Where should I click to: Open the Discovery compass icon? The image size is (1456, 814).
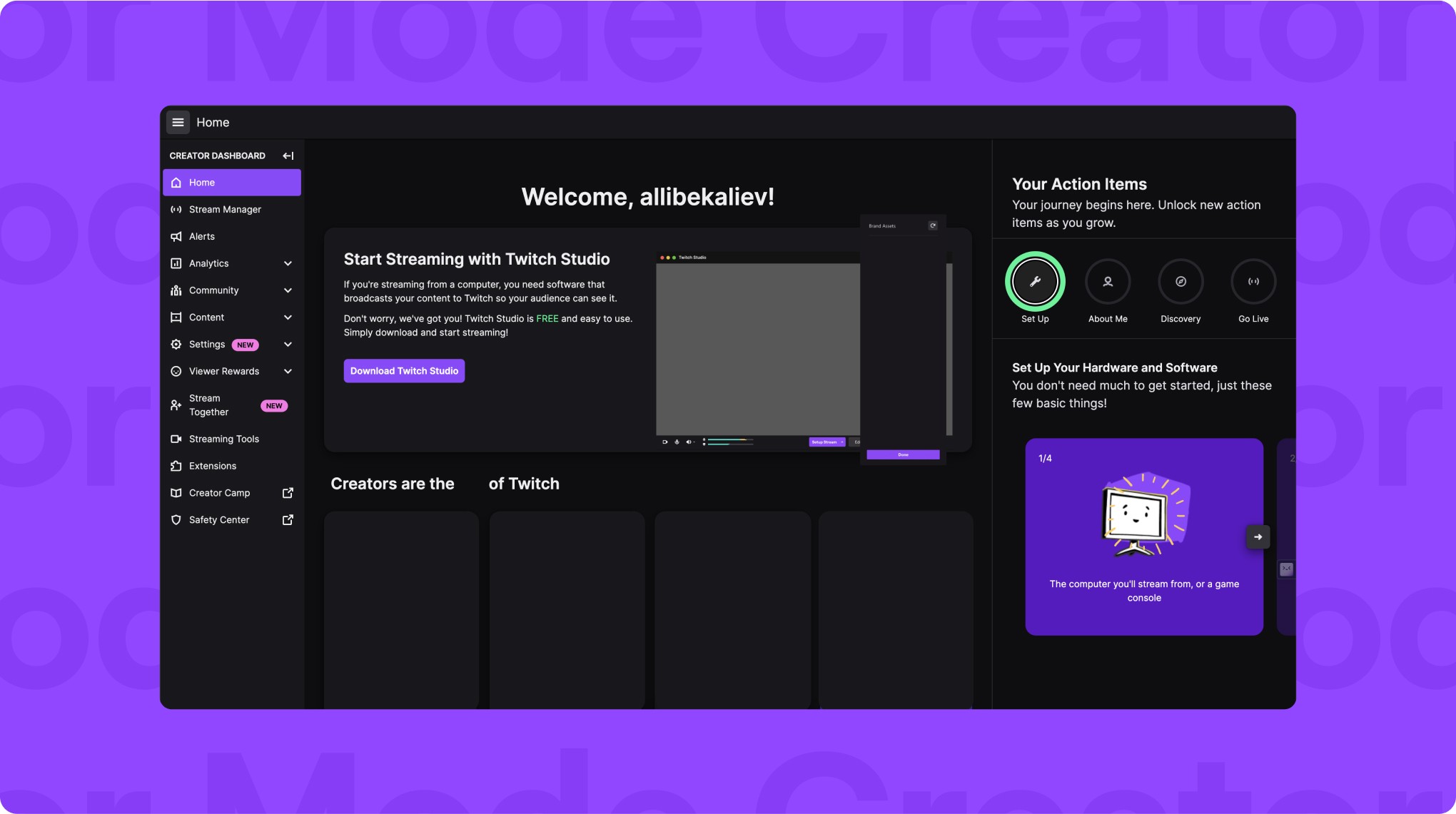(x=1181, y=282)
